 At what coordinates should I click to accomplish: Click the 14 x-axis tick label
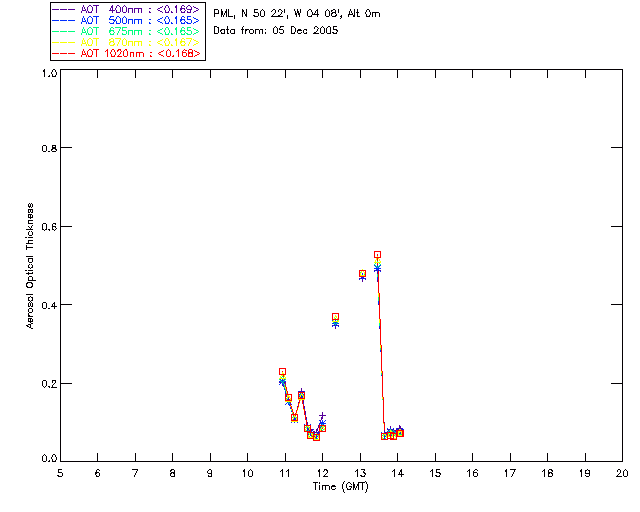tap(398, 473)
